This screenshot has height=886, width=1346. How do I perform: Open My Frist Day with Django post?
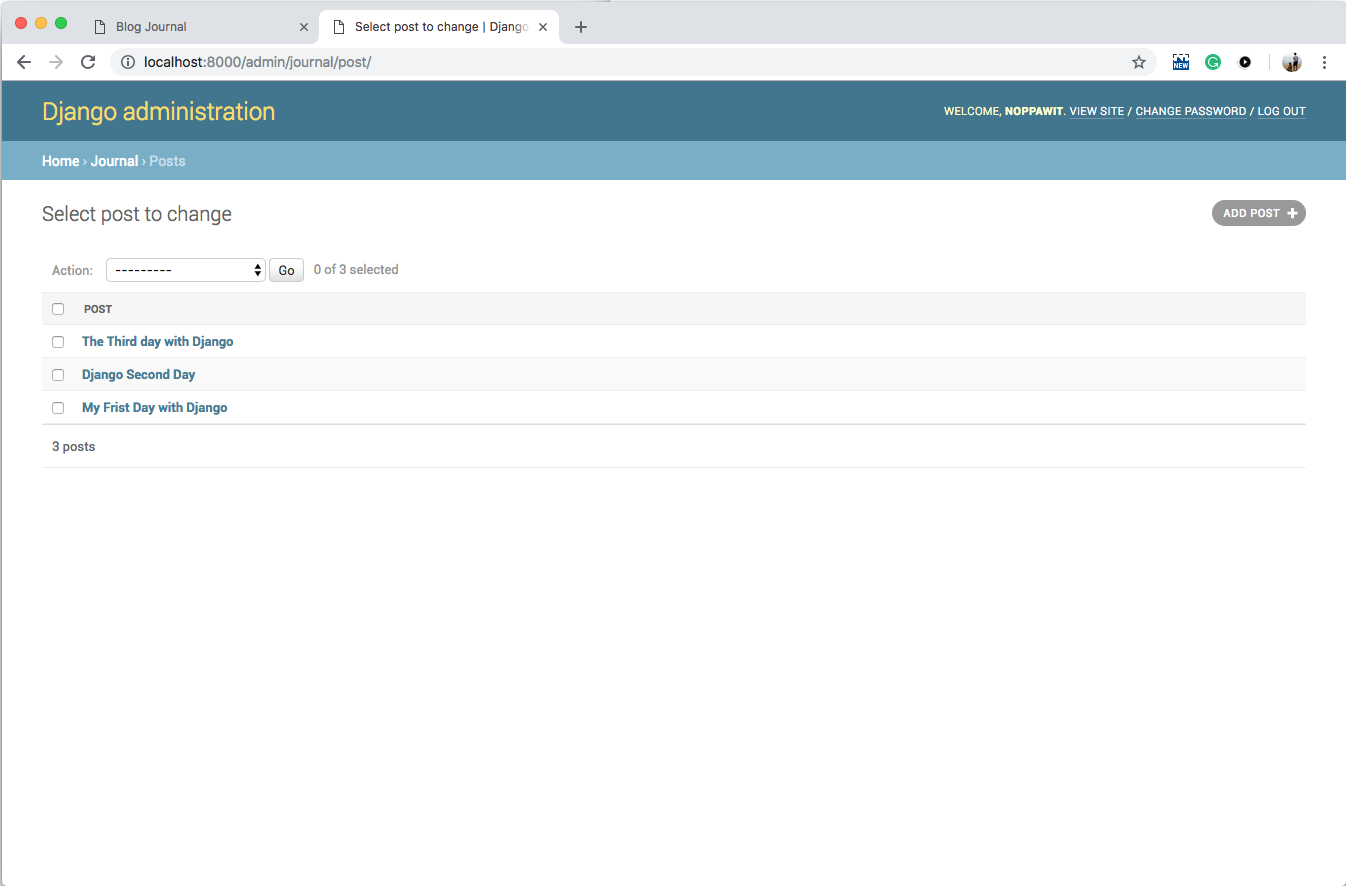click(155, 408)
